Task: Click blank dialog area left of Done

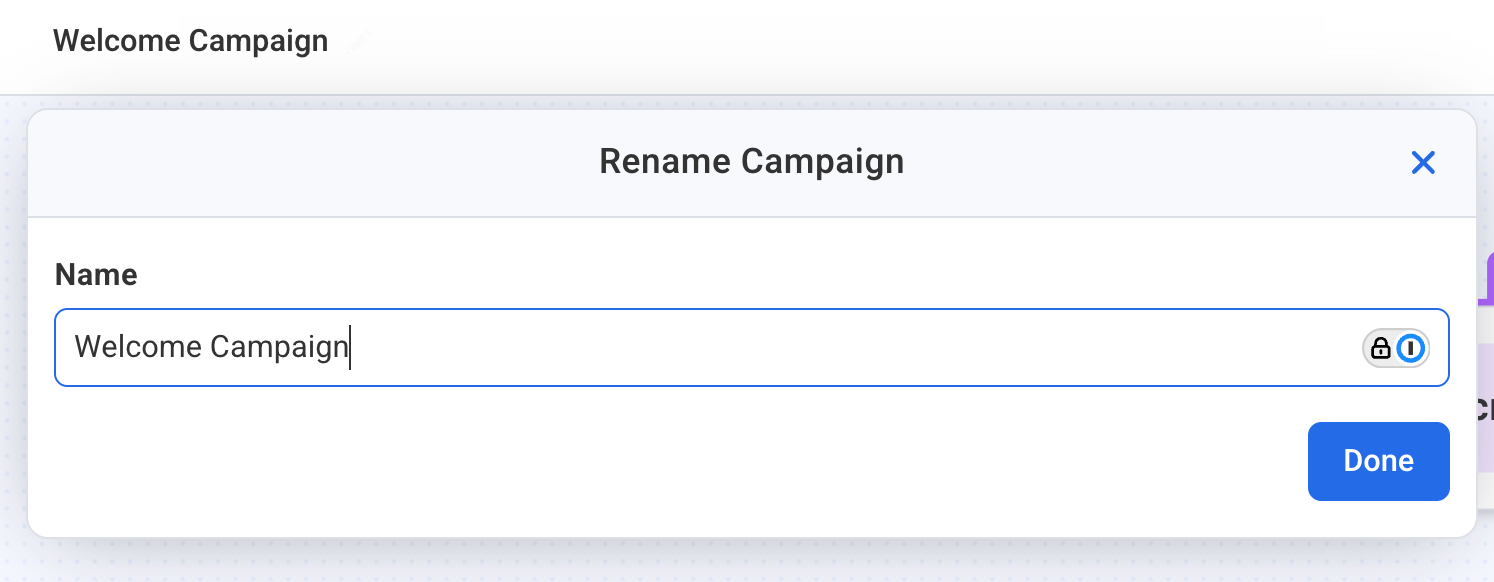Action: click(x=700, y=461)
